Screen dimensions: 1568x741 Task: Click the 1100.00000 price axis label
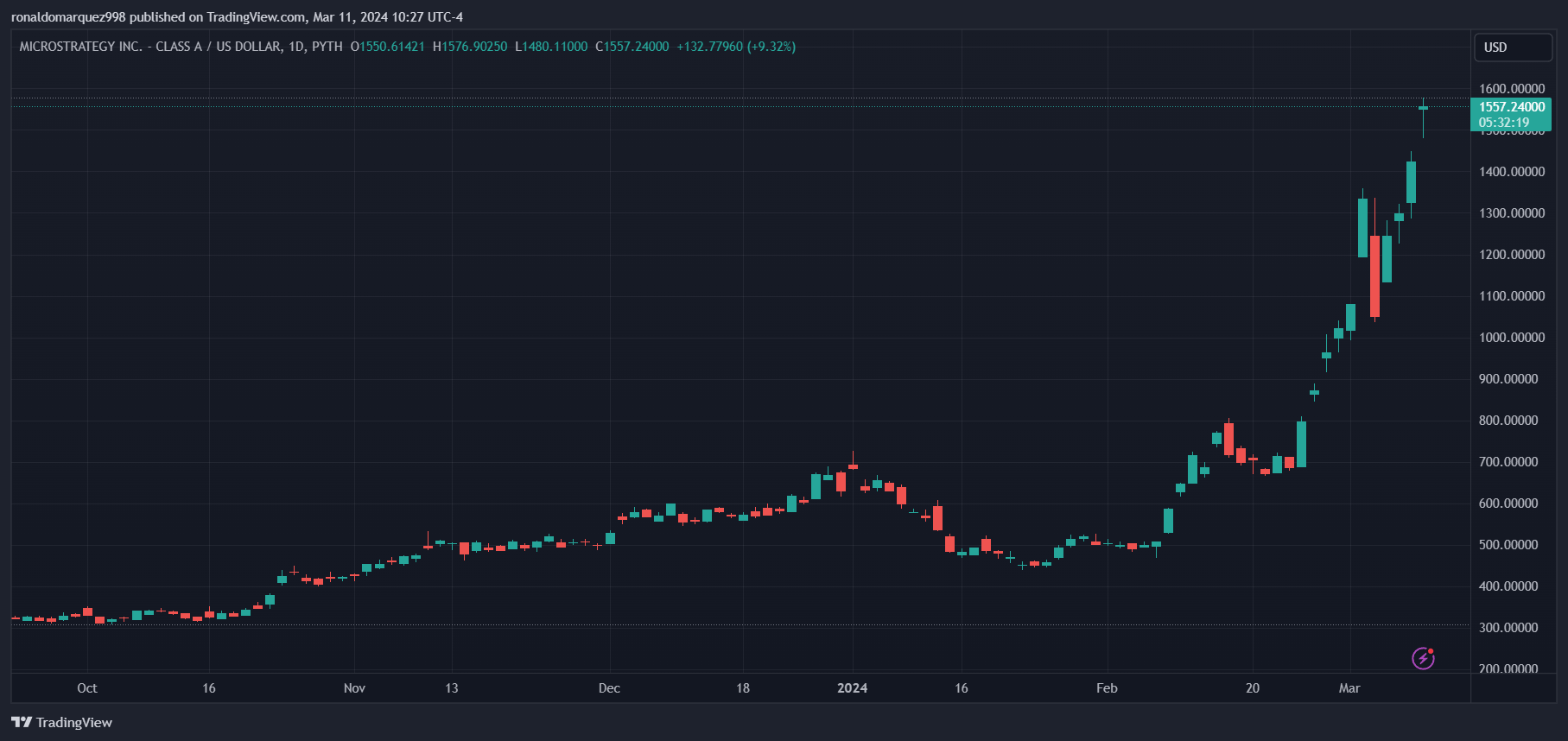pos(1512,296)
